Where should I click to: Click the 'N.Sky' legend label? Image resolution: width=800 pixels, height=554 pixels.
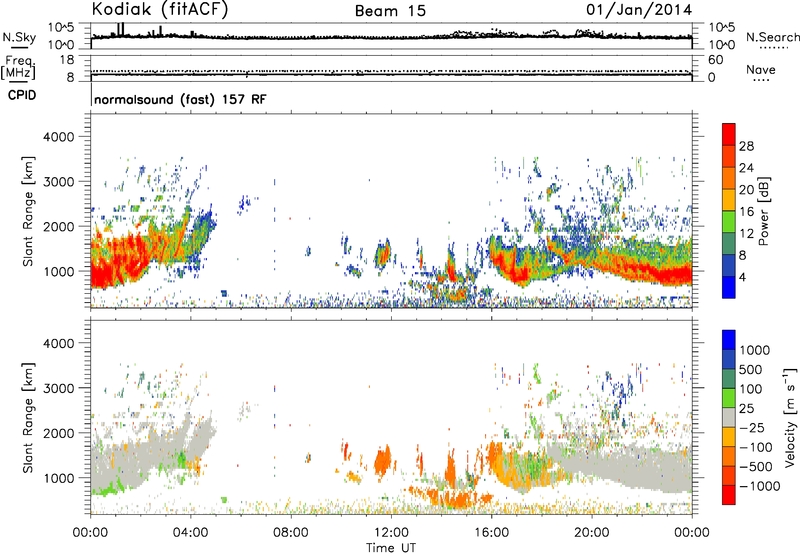(x=19, y=37)
